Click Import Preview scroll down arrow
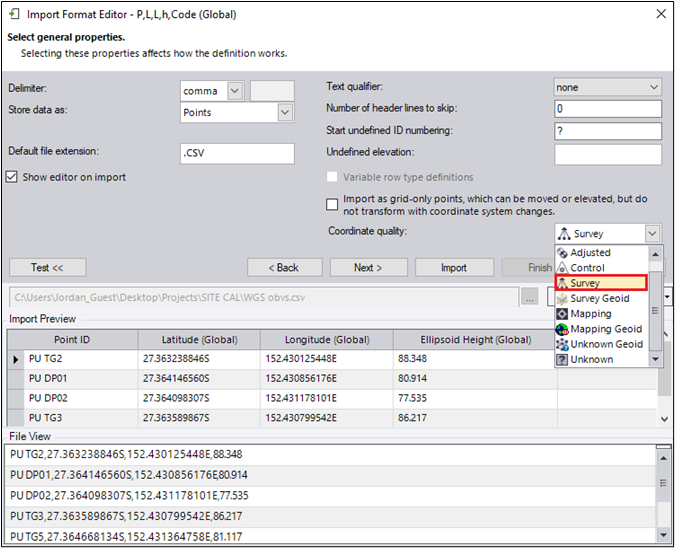This screenshot has height=548, width=675. 664,419
